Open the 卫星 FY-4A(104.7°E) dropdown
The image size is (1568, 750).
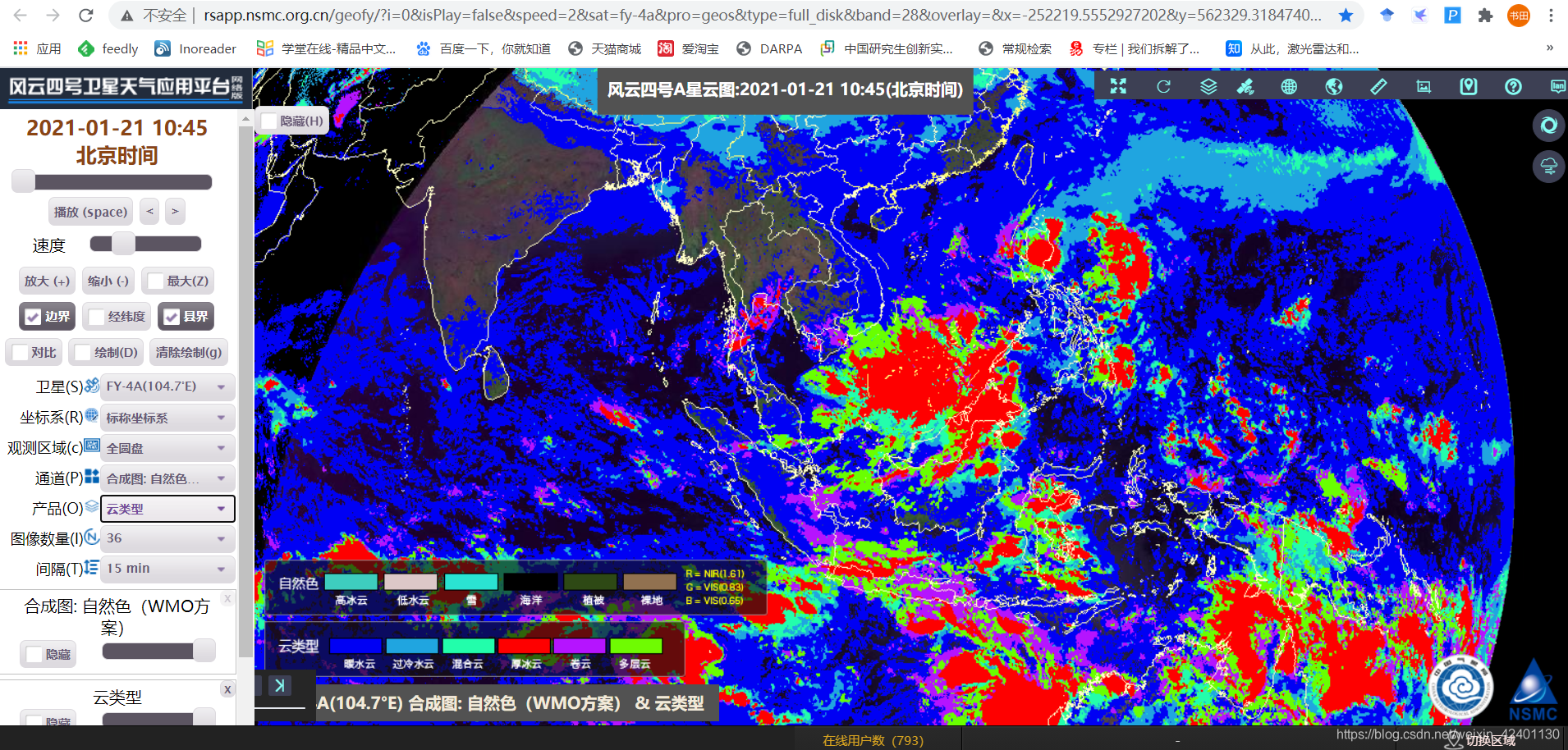(x=167, y=386)
